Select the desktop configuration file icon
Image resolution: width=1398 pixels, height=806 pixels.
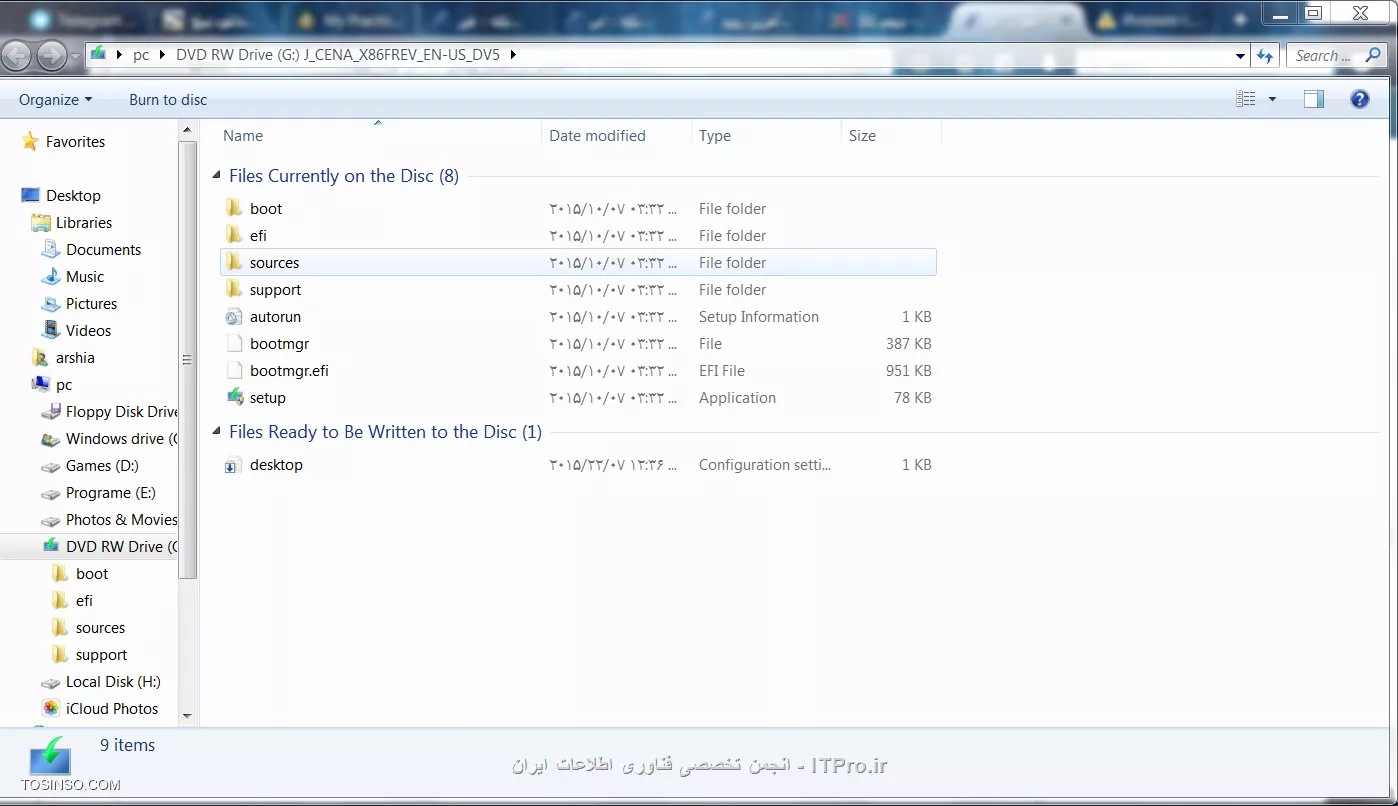pyautogui.click(x=234, y=465)
